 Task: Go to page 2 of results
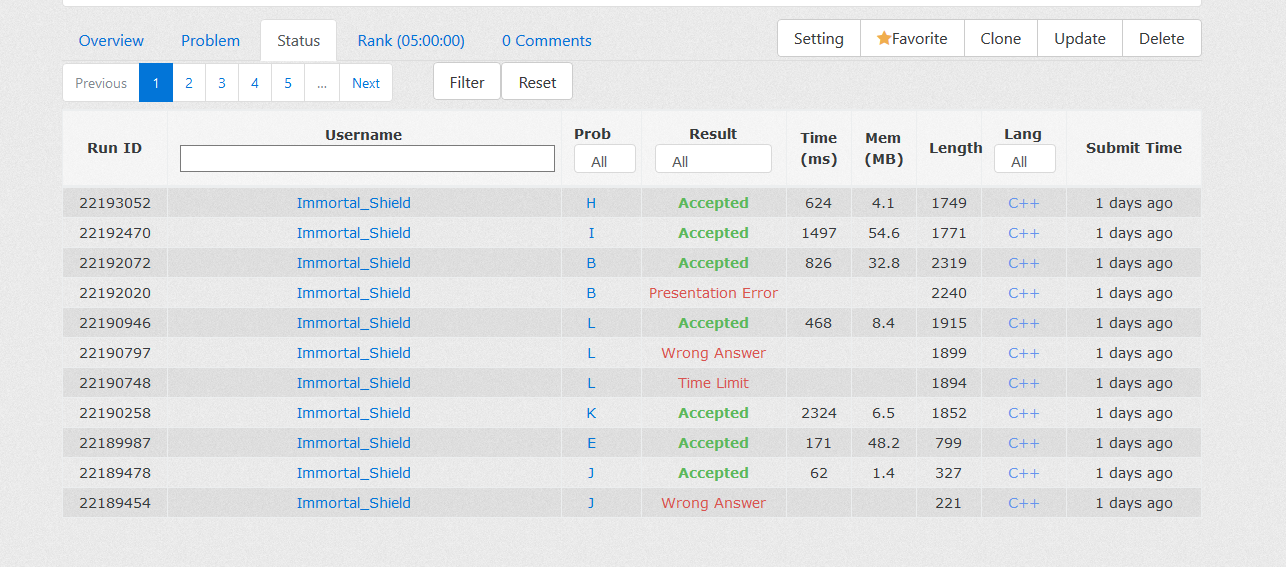pos(188,83)
